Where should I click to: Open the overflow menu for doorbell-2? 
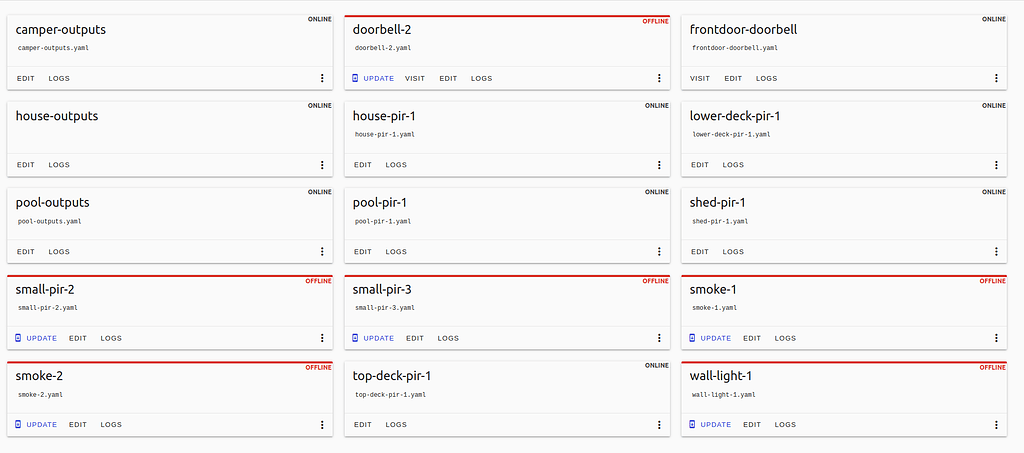[659, 78]
